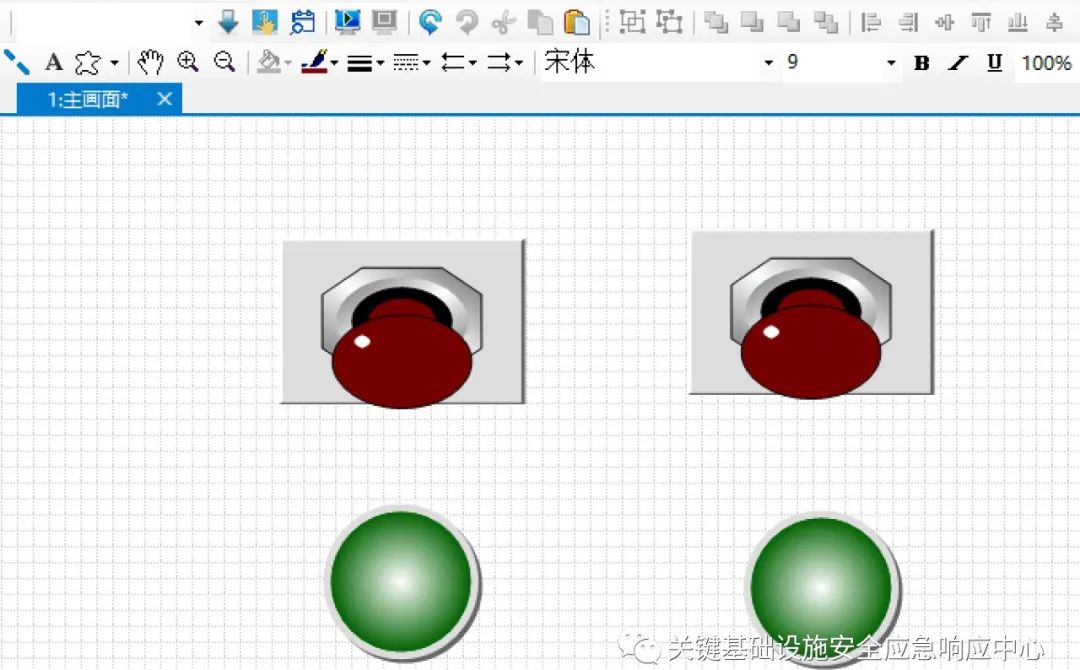Undo the last action

click(430, 22)
